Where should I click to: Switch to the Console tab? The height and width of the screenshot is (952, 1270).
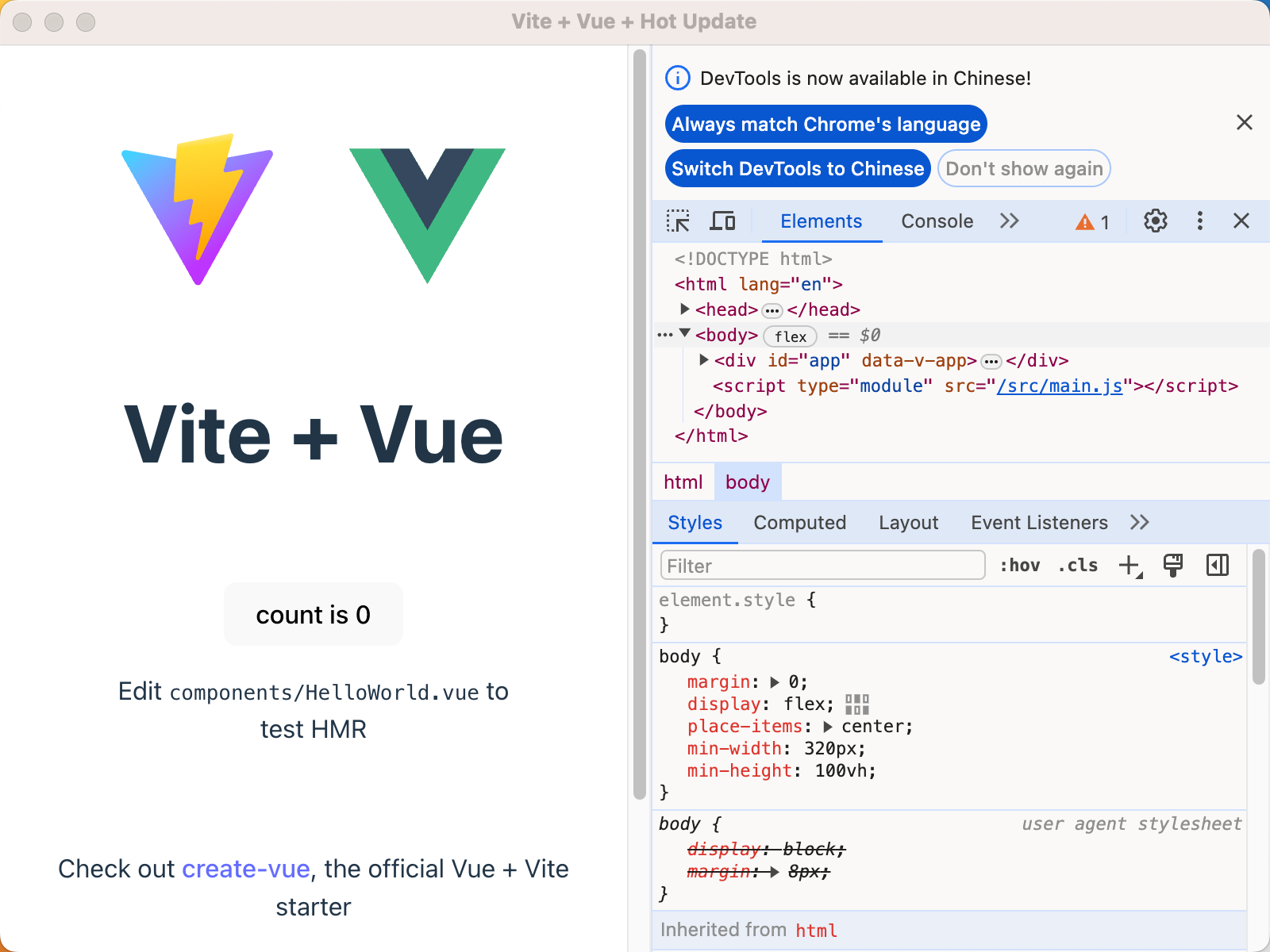pyautogui.click(x=937, y=221)
